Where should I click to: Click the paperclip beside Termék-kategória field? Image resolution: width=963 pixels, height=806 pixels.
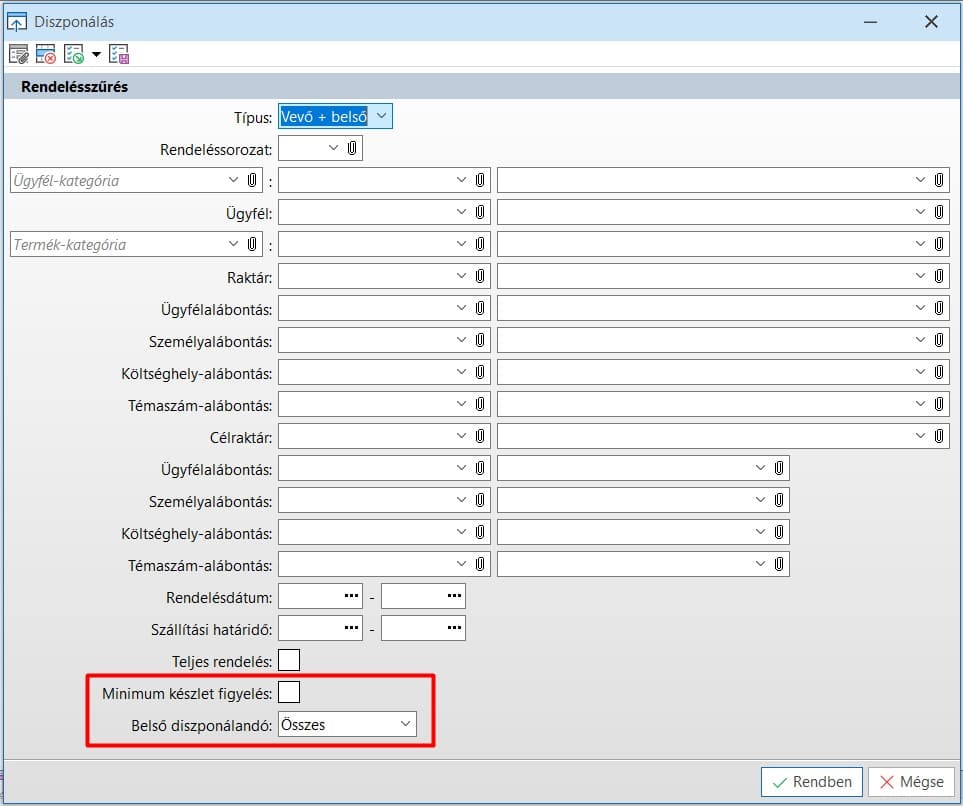click(x=252, y=244)
